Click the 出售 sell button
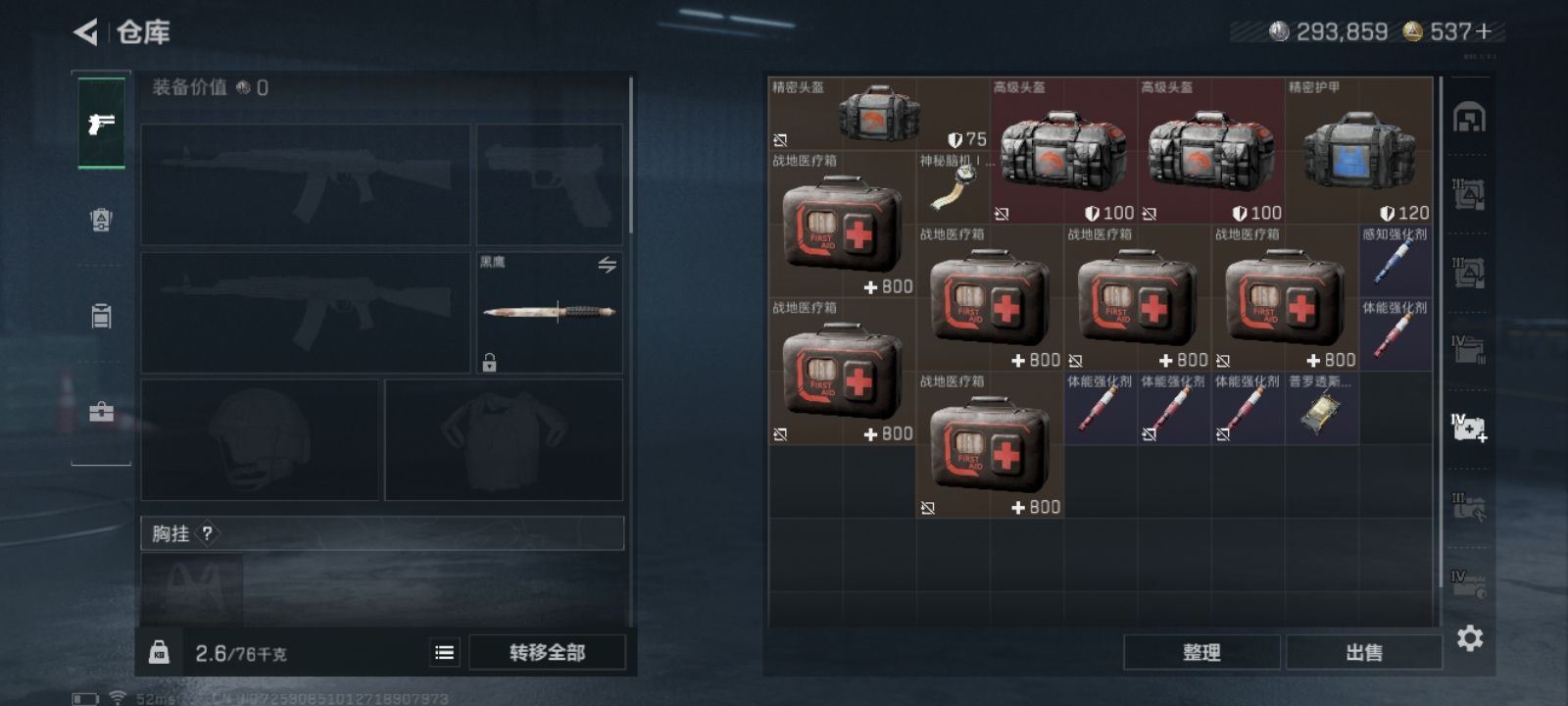 (x=1363, y=652)
